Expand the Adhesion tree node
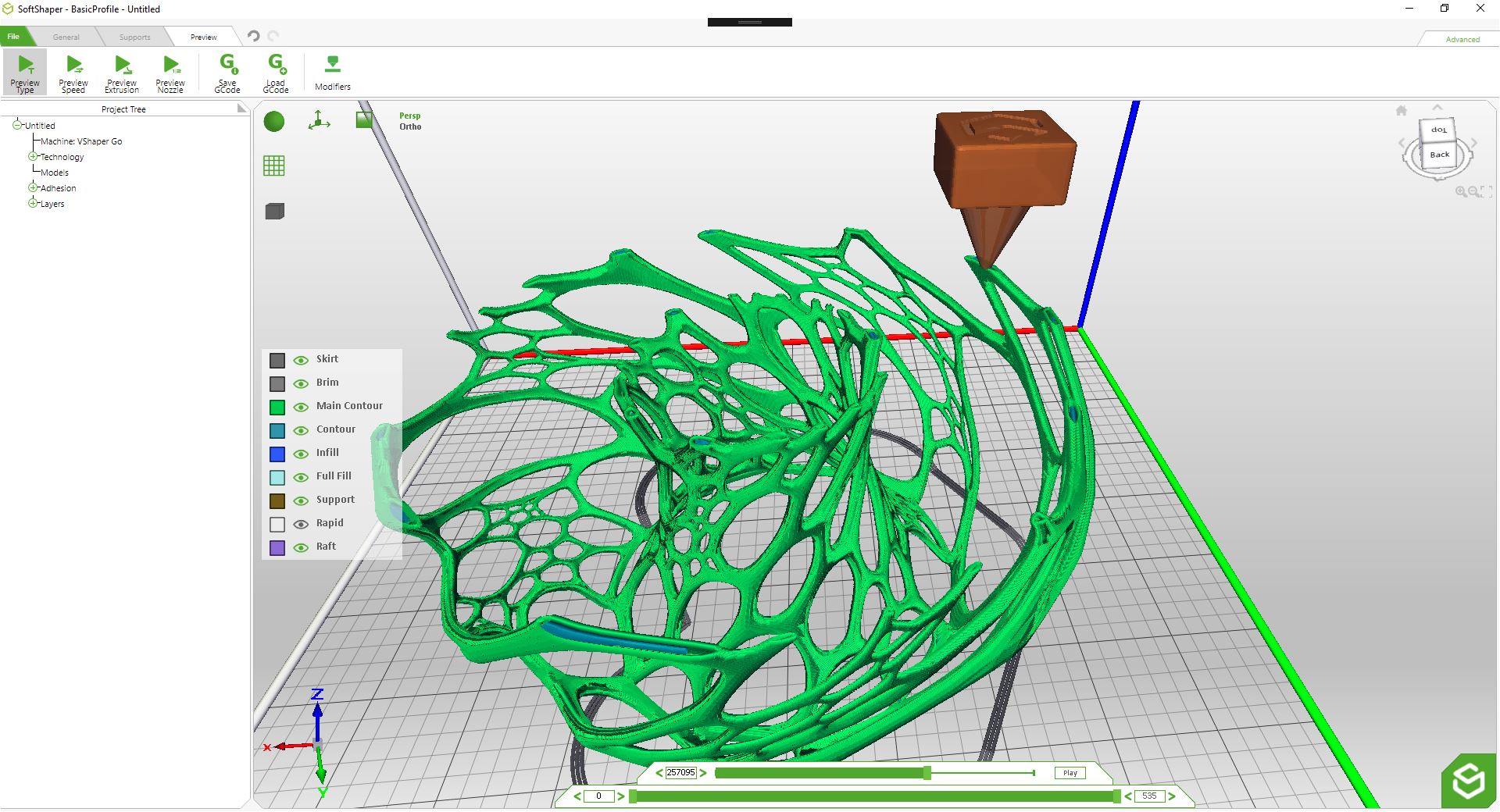1500x812 pixels. (x=33, y=187)
